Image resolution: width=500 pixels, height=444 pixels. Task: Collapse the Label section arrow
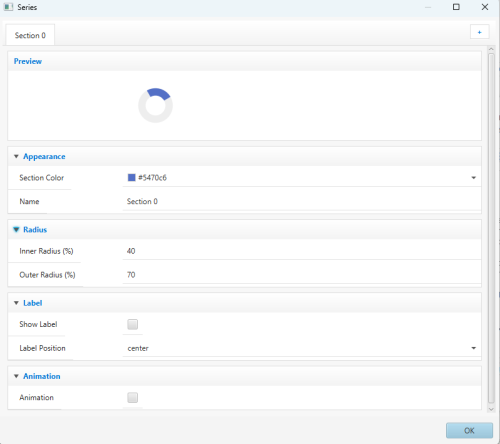(16, 303)
